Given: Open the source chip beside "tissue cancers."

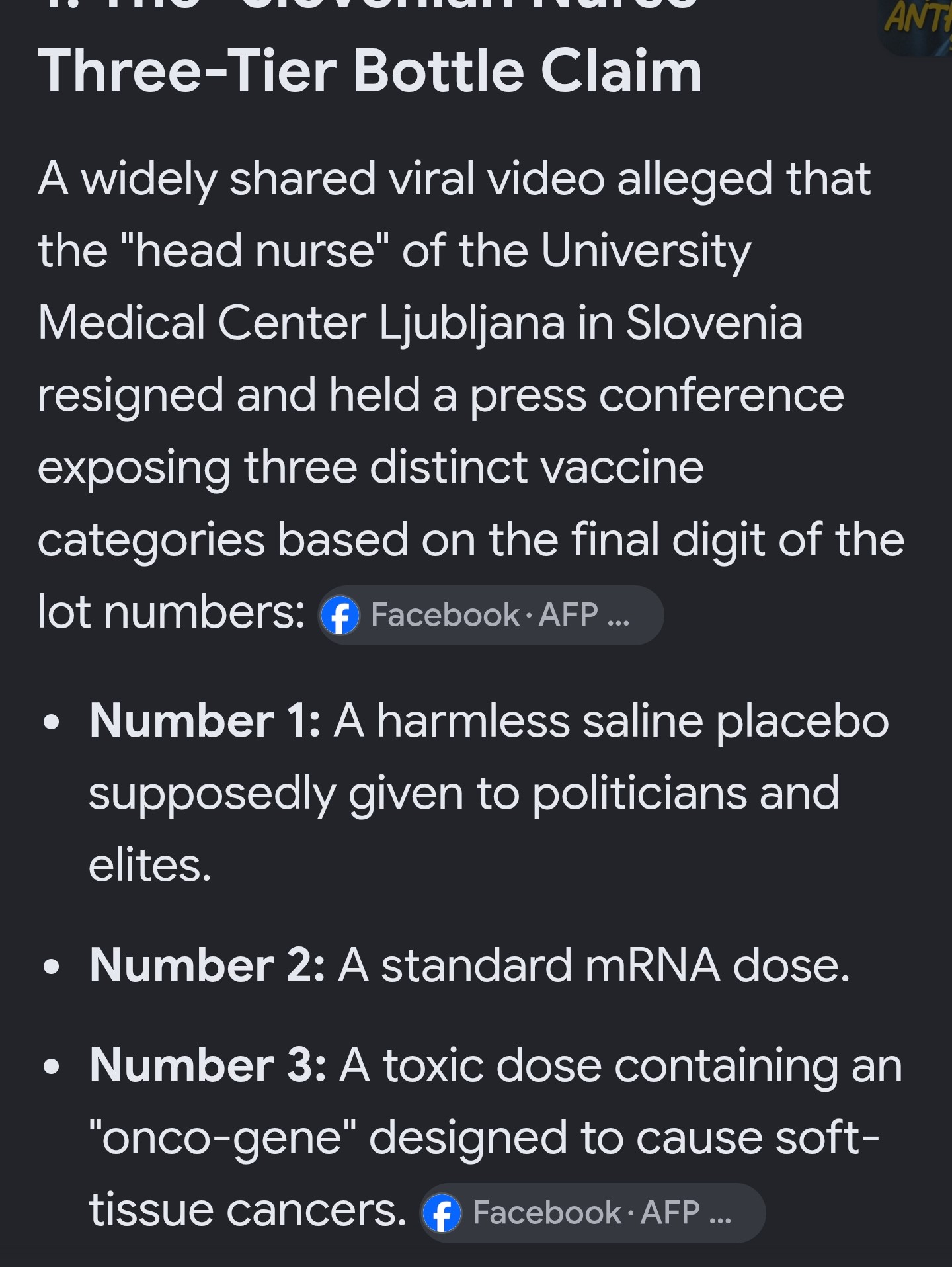Looking at the screenshot, I should 592,1213.
